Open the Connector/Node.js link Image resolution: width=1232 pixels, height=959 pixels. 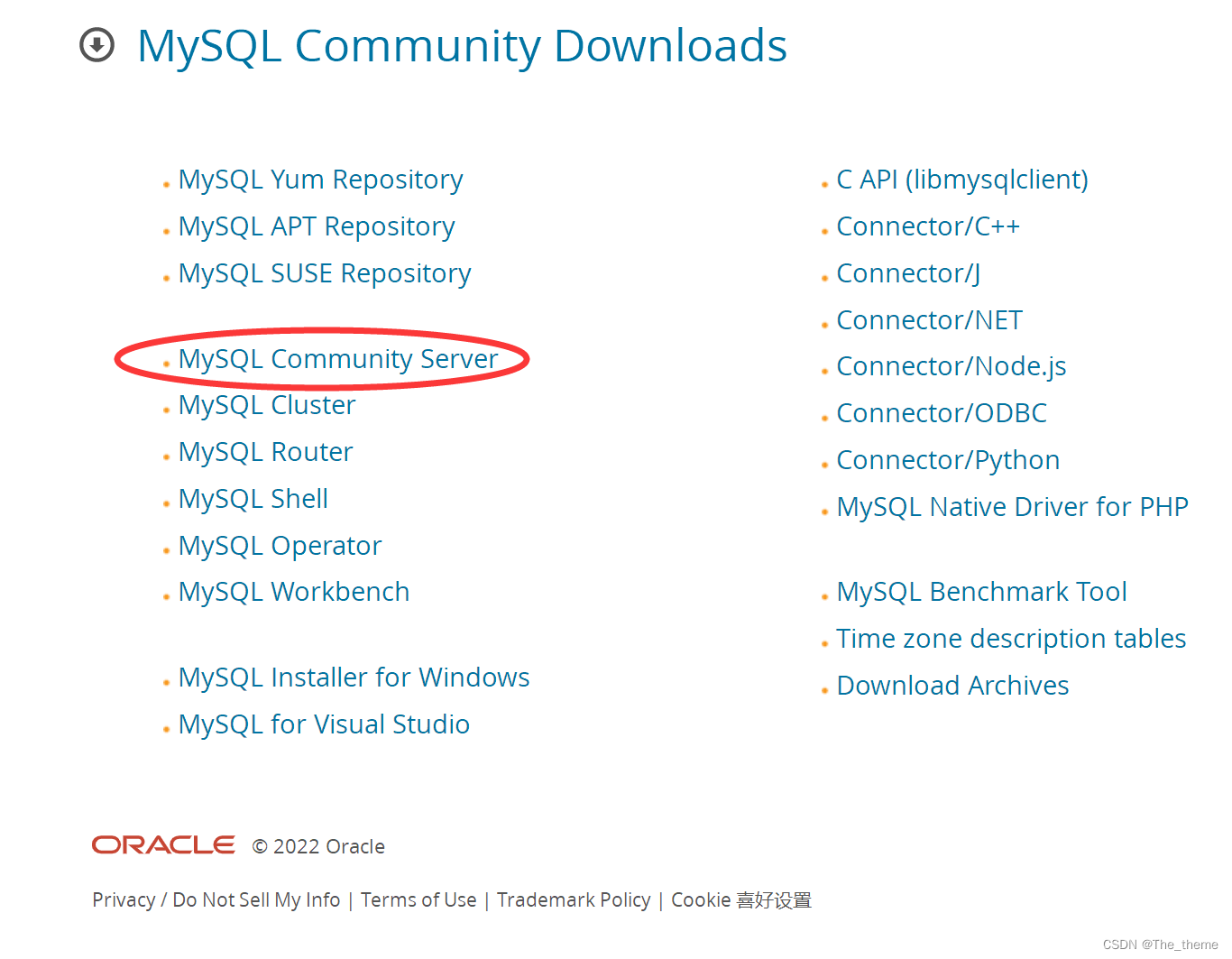(952, 366)
